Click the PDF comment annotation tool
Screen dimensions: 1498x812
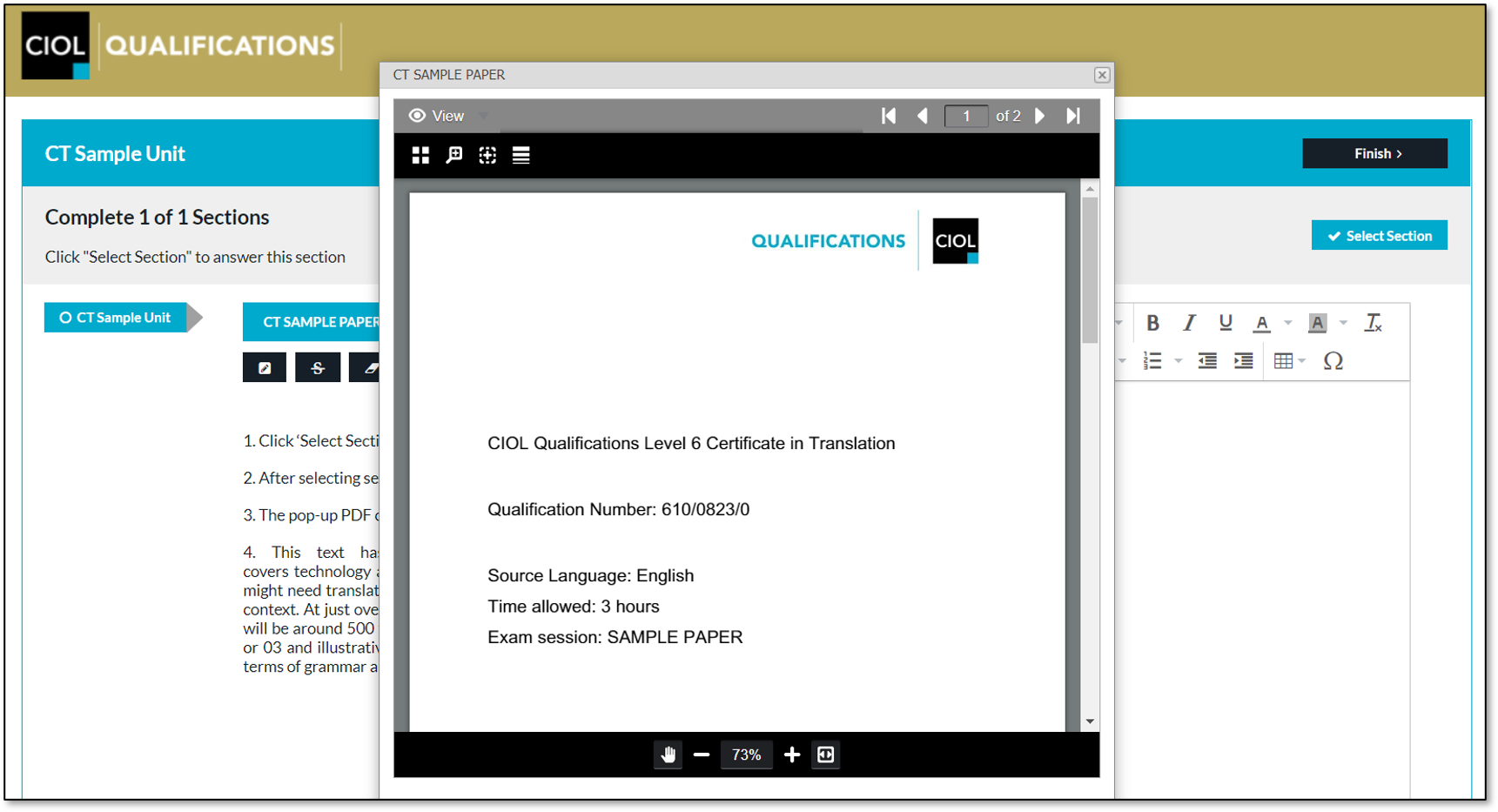click(x=454, y=155)
